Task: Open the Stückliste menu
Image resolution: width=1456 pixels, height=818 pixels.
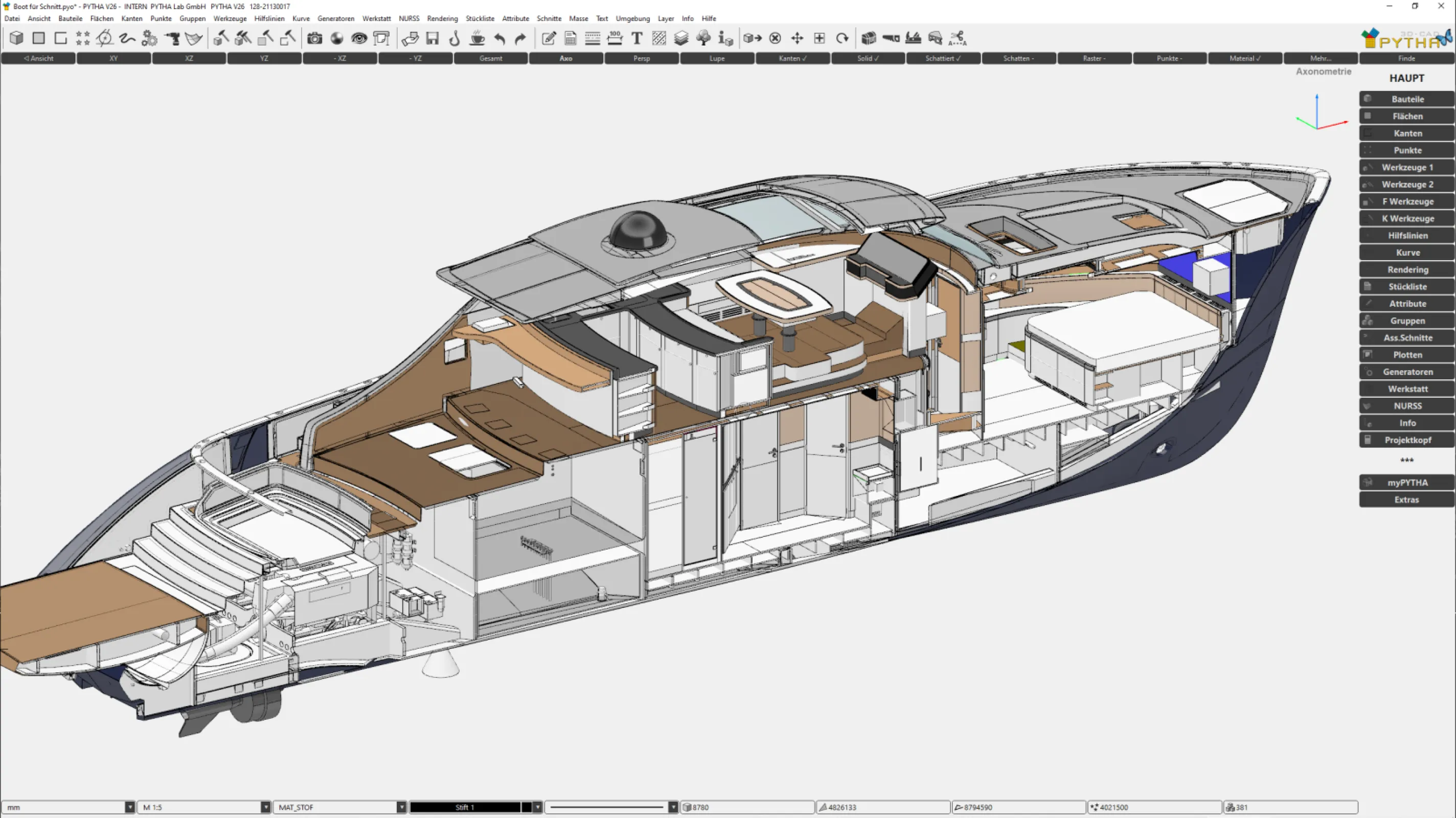Action: click(480, 18)
